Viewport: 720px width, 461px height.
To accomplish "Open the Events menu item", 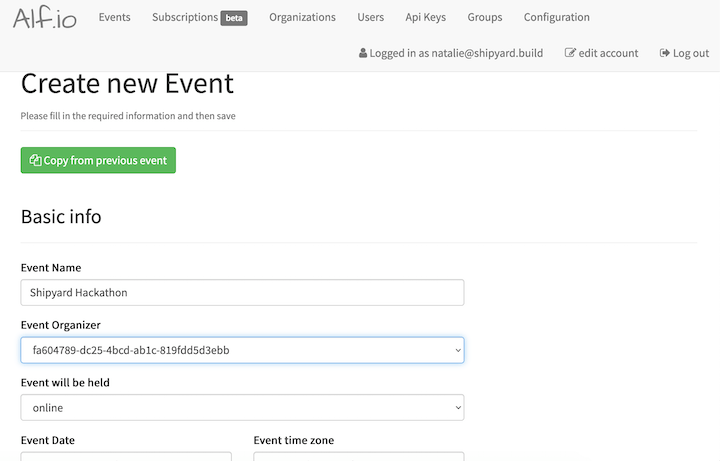I will [x=114, y=17].
